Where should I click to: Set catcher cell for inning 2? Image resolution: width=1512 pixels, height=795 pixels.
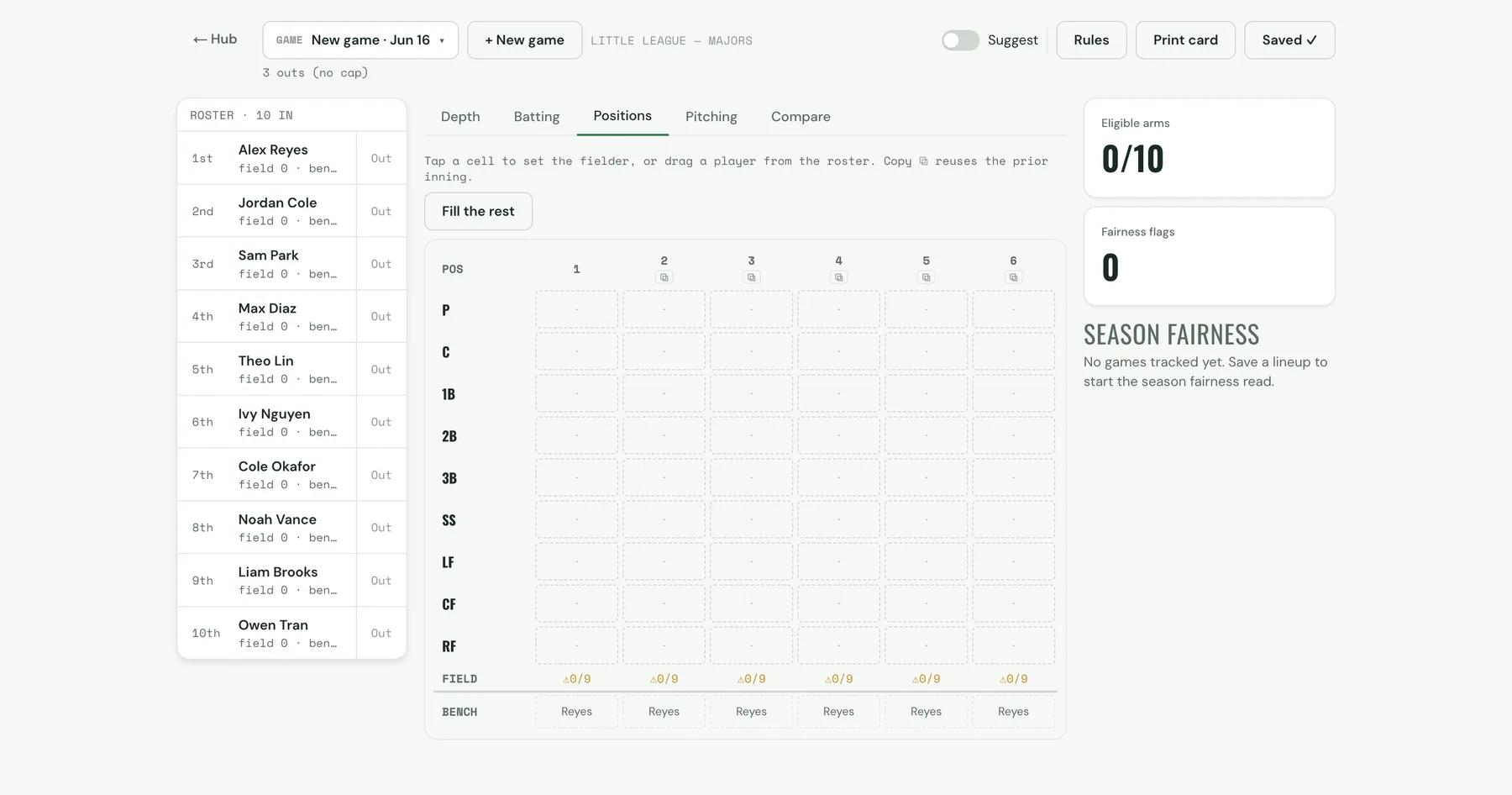coord(664,351)
